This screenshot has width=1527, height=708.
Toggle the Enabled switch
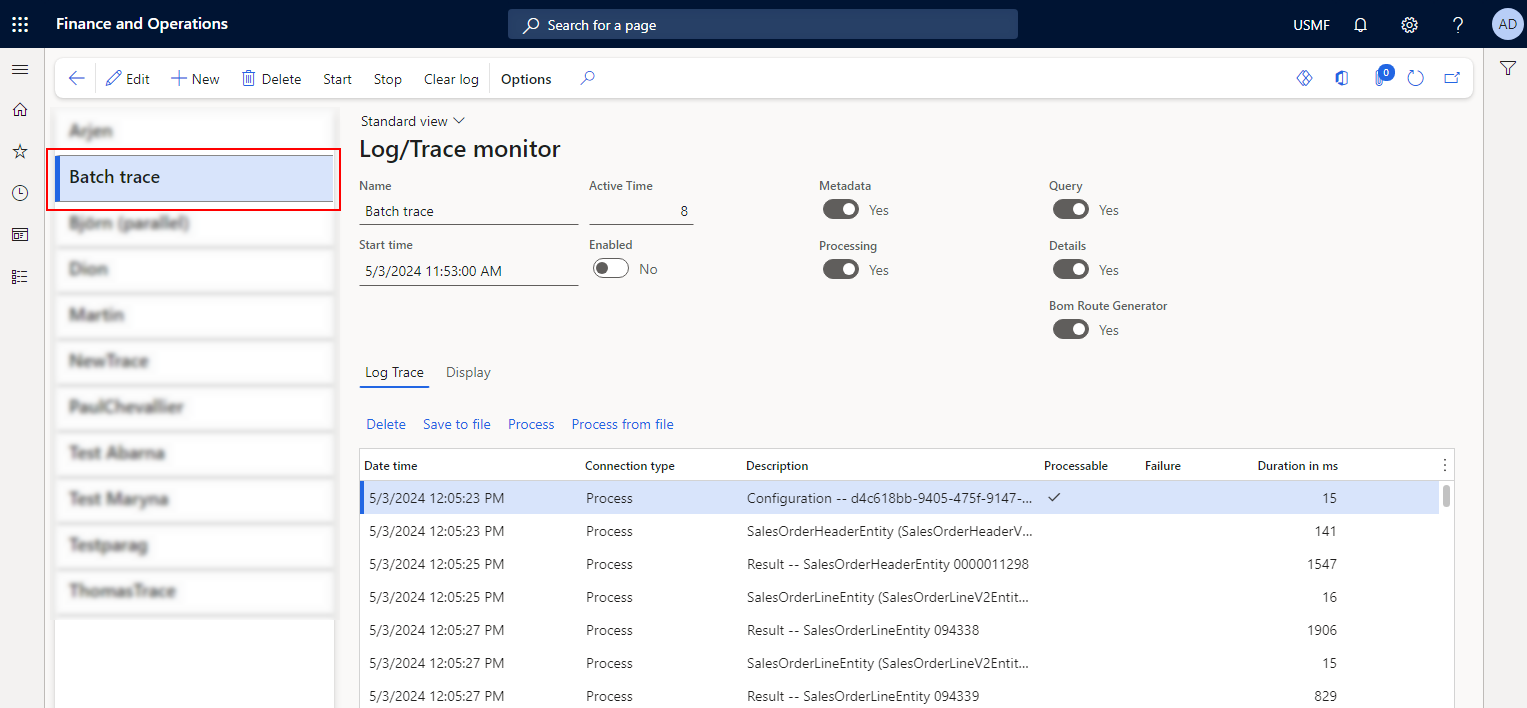point(611,269)
